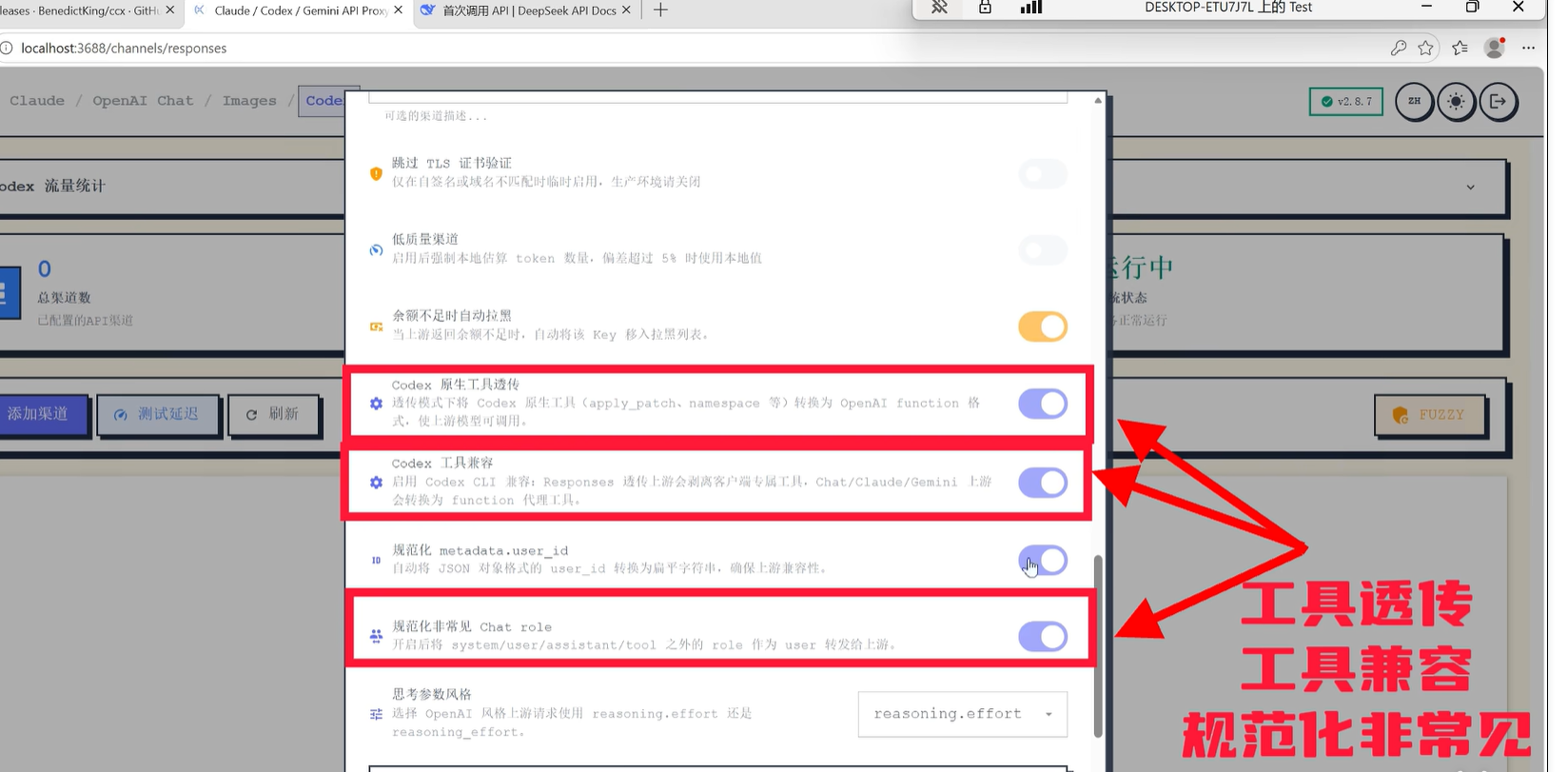View site information icon in address bar
Image resolution: width=1568 pixels, height=772 pixels.
click(x=7, y=48)
